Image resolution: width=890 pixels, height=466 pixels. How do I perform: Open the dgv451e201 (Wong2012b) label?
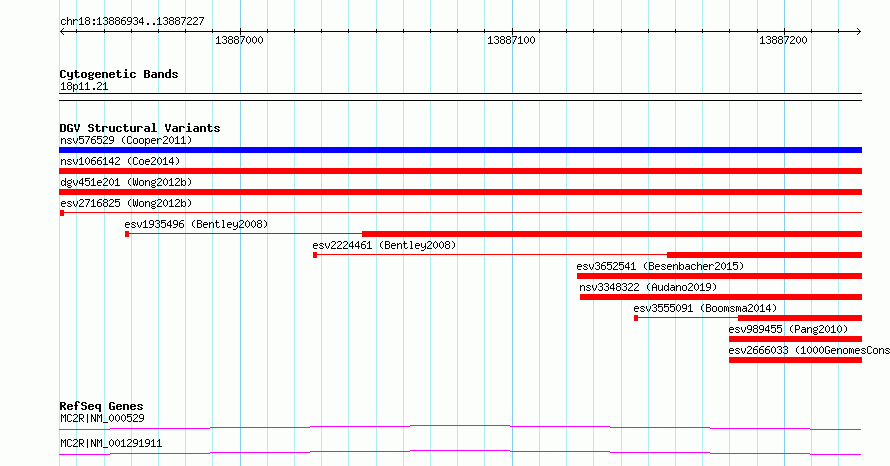126,182
